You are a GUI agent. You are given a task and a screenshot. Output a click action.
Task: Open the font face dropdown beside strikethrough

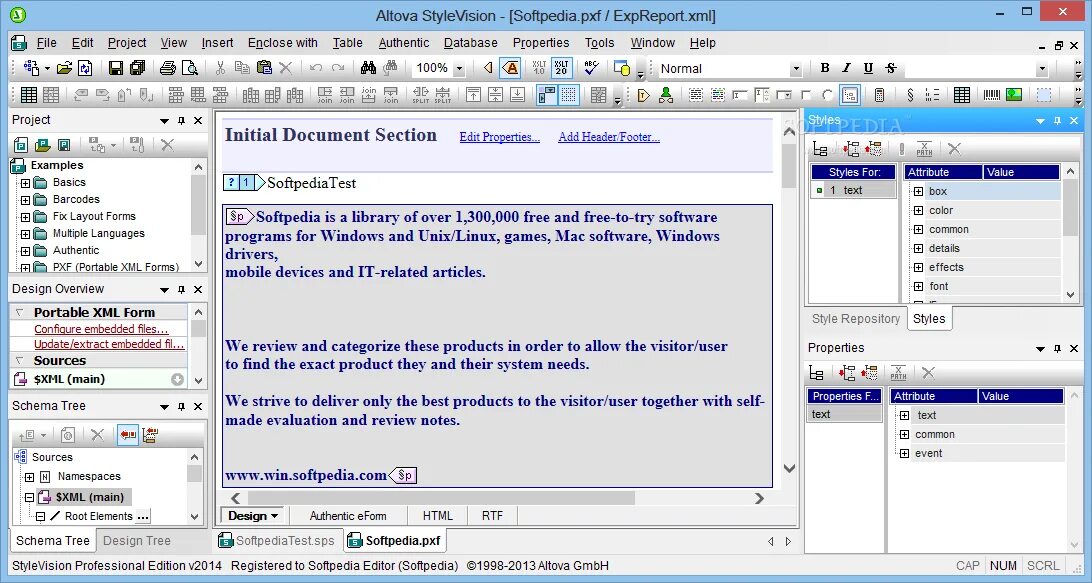click(1042, 69)
